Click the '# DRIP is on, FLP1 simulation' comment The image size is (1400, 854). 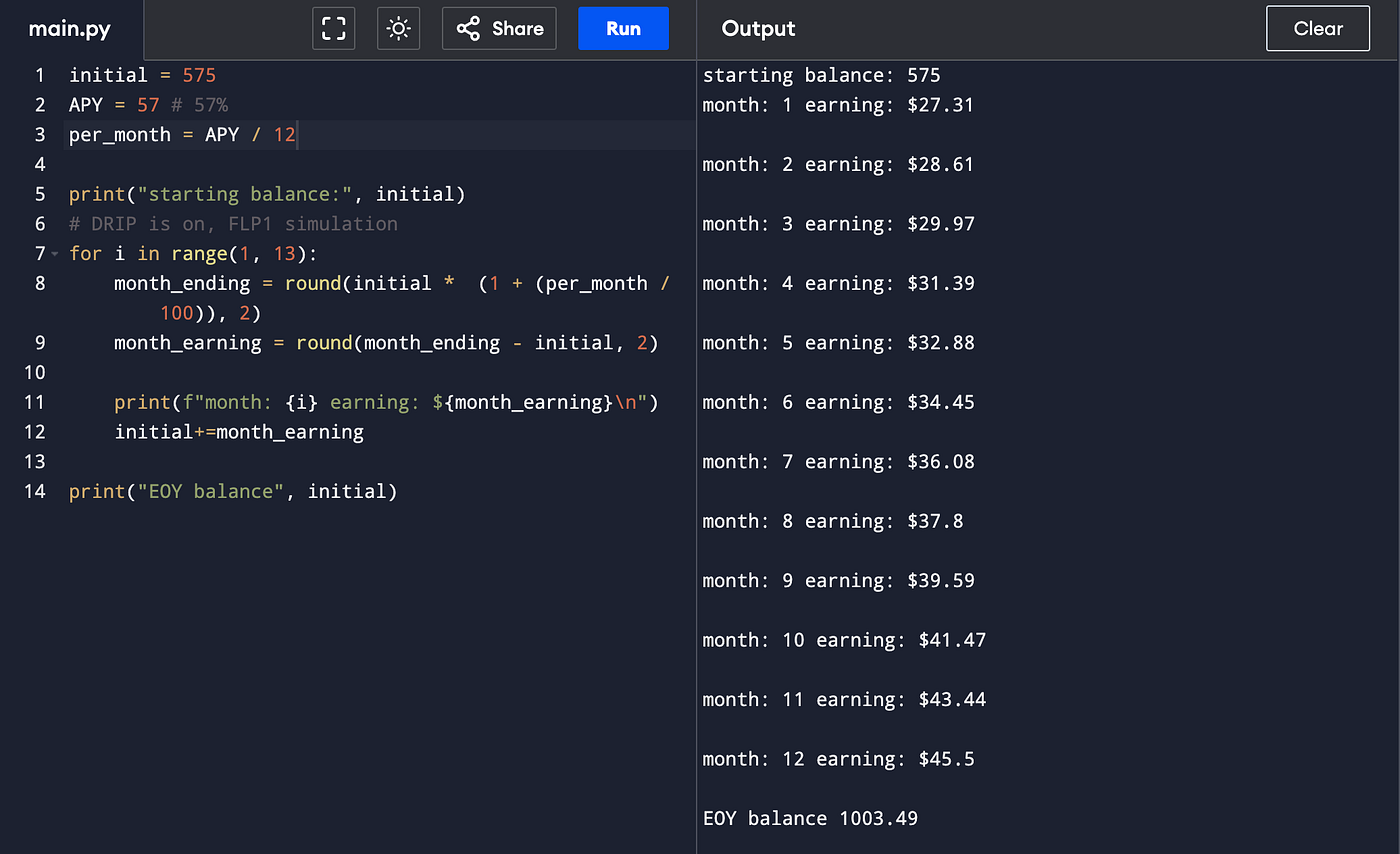[233, 224]
